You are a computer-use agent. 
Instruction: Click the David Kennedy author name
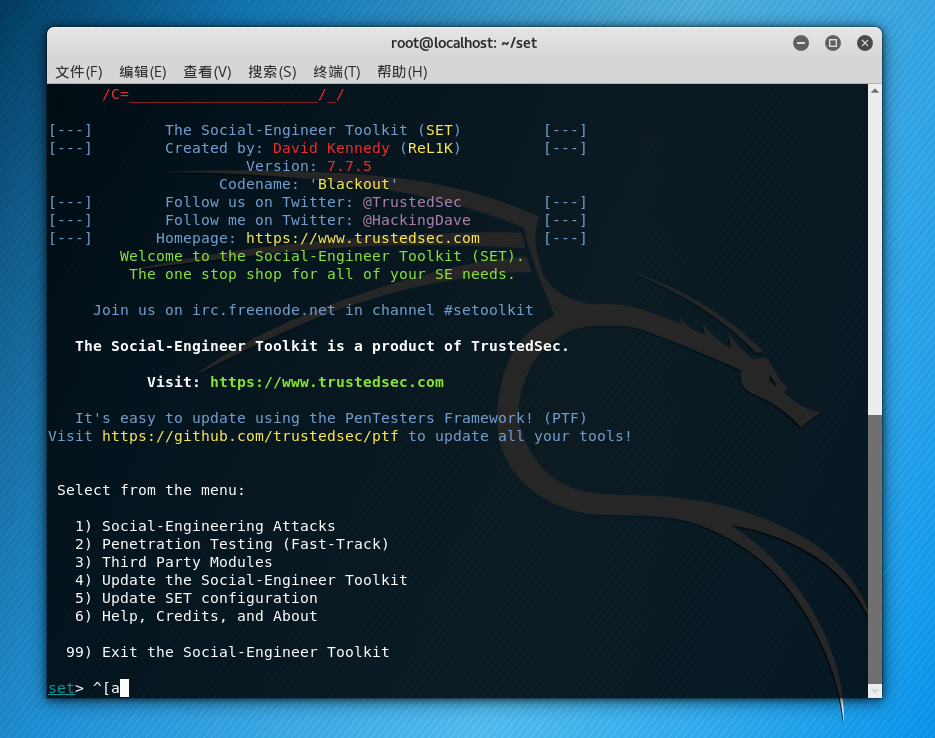coord(331,148)
